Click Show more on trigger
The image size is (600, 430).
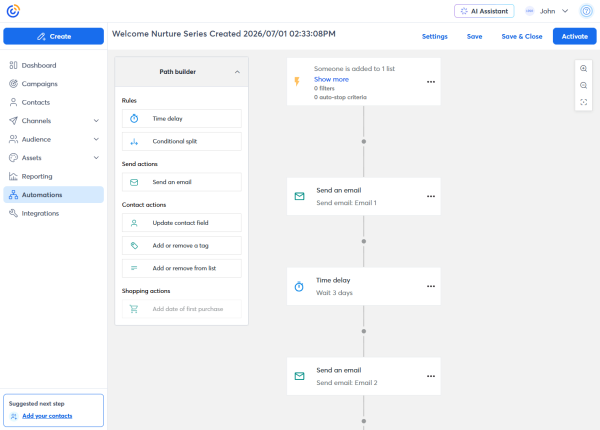(x=331, y=79)
